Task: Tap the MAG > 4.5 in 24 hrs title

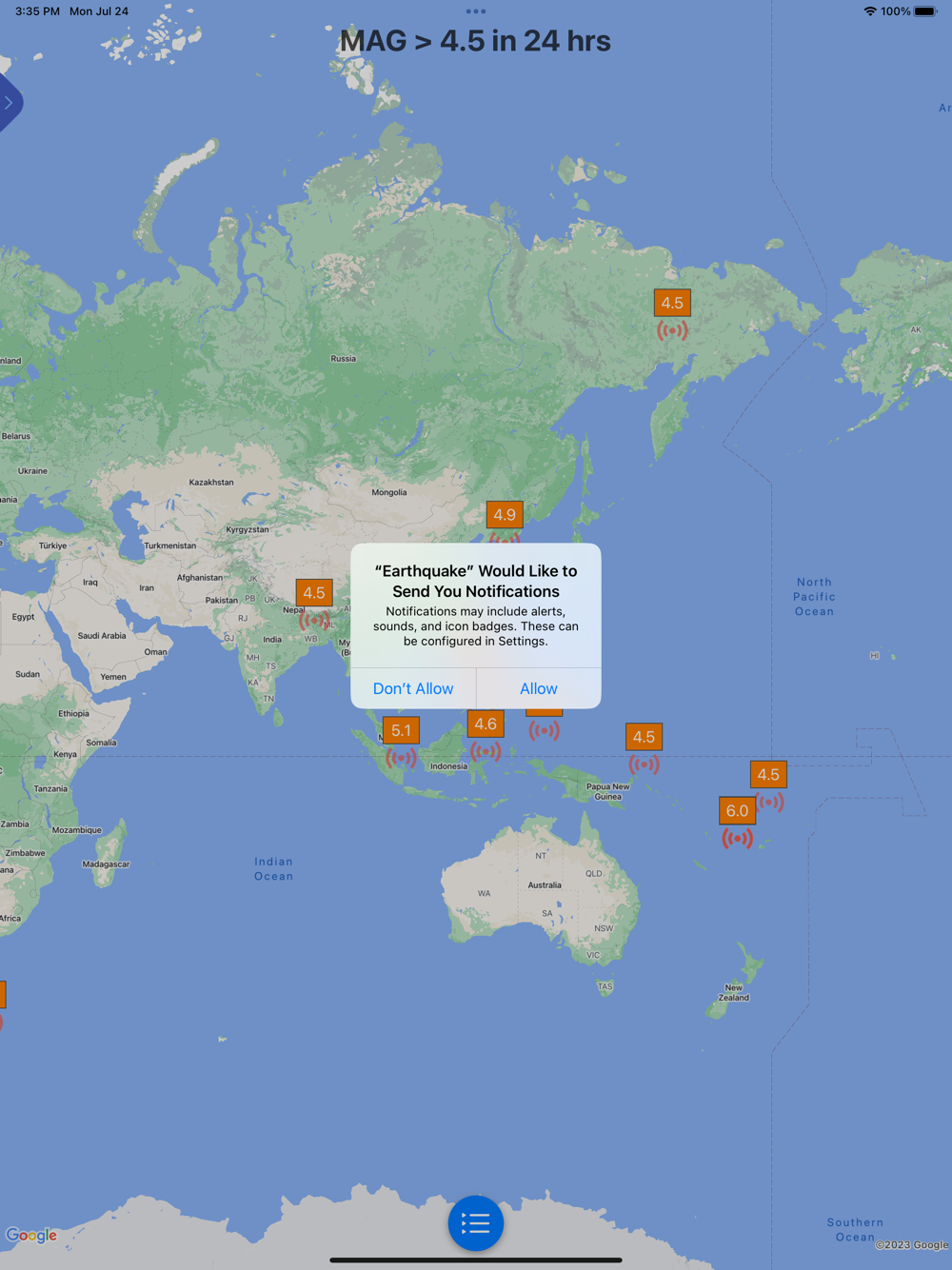Action: click(x=476, y=41)
